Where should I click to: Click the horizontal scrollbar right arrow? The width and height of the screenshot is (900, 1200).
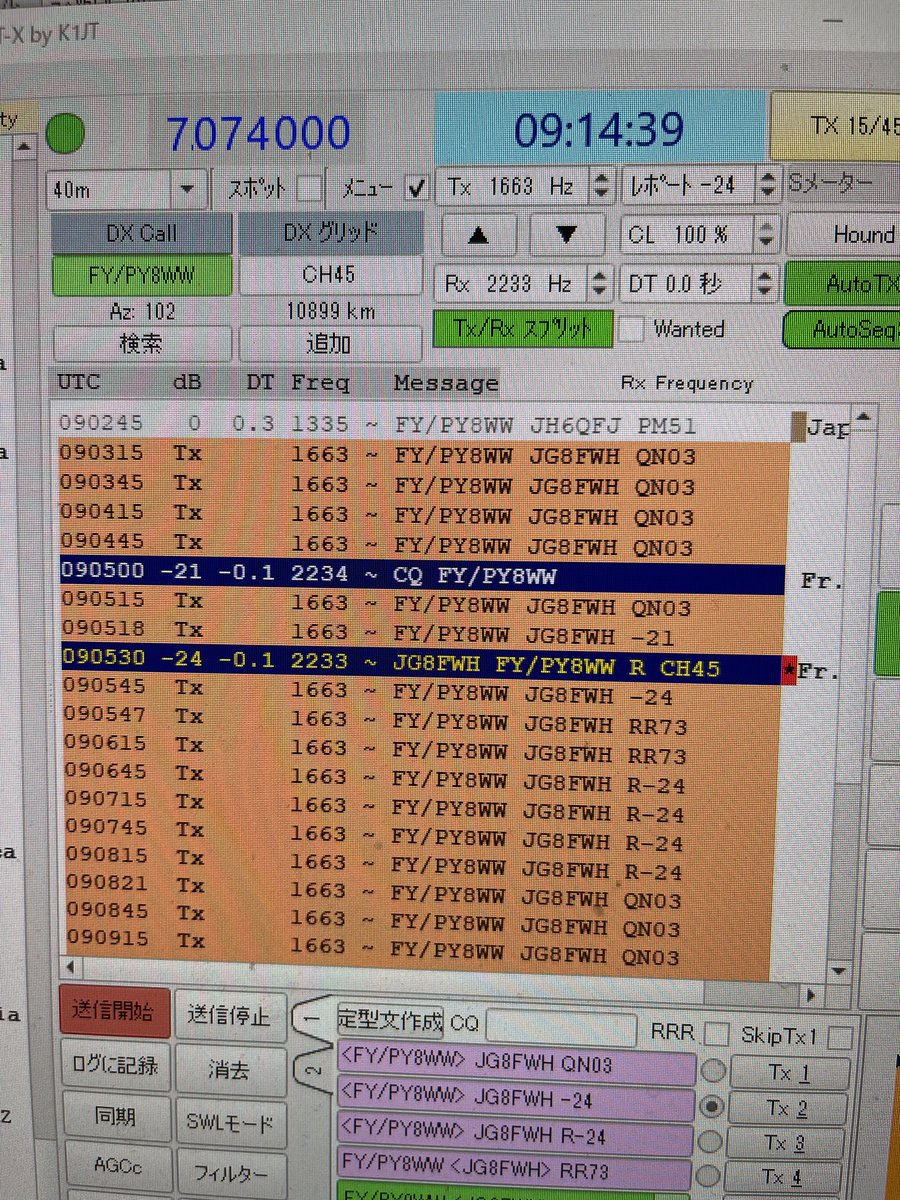(811, 996)
